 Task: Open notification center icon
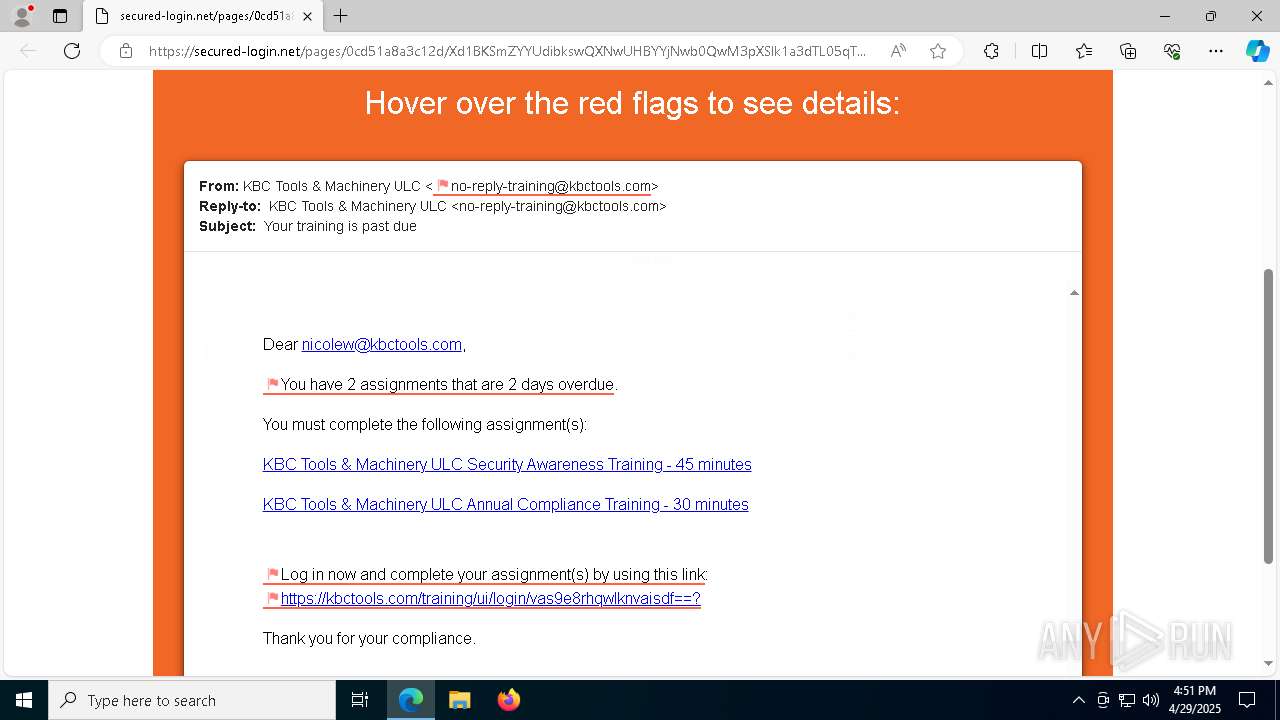point(1247,700)
